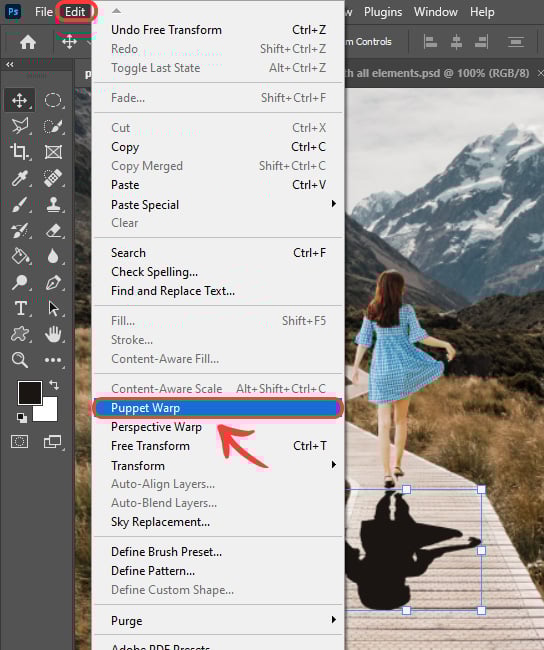Image resolution: width=544 pixels, height=650 pixels.
Task: Choose Find and Replace Text...
Action: coord(218,291)
